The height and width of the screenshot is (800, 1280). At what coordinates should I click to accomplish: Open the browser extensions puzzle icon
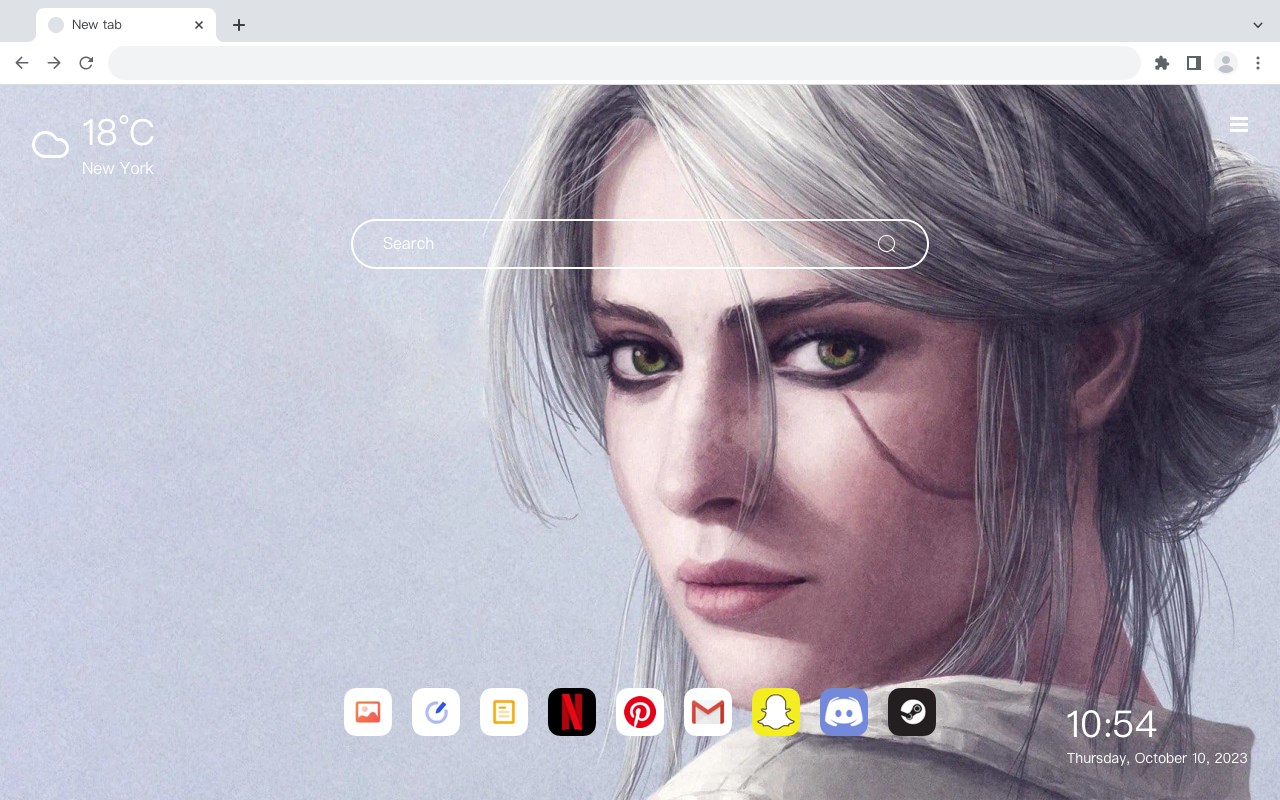click(1161, 63)
